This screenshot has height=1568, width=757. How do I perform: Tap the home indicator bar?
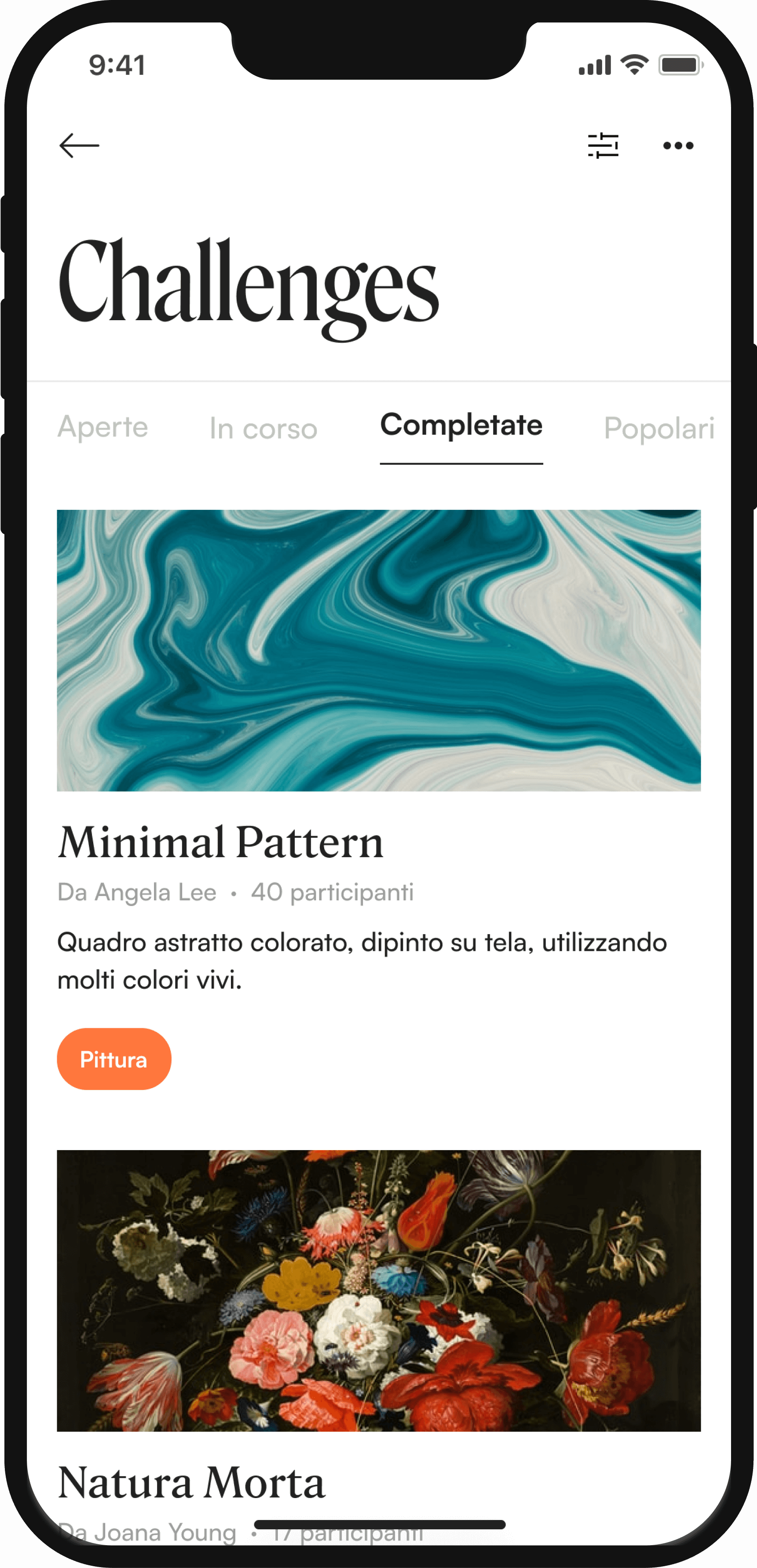pos(380,1525)
